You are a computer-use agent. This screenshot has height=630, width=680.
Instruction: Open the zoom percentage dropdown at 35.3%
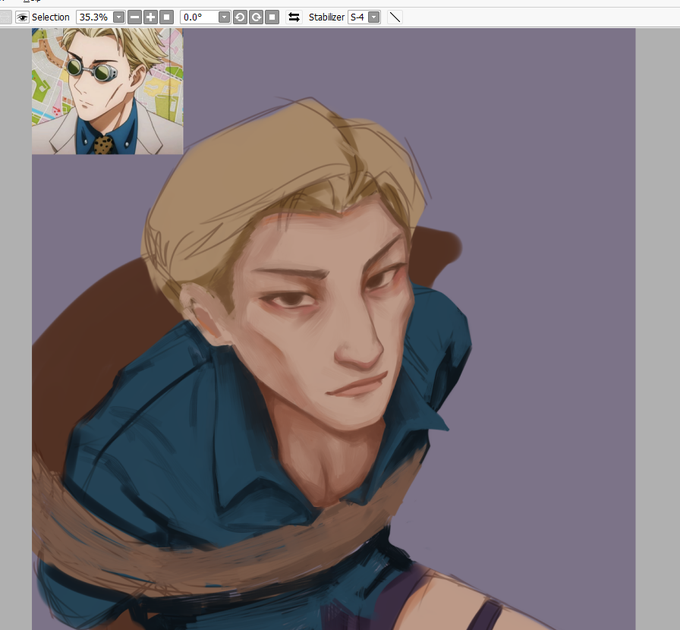click(x=118, y=17)
